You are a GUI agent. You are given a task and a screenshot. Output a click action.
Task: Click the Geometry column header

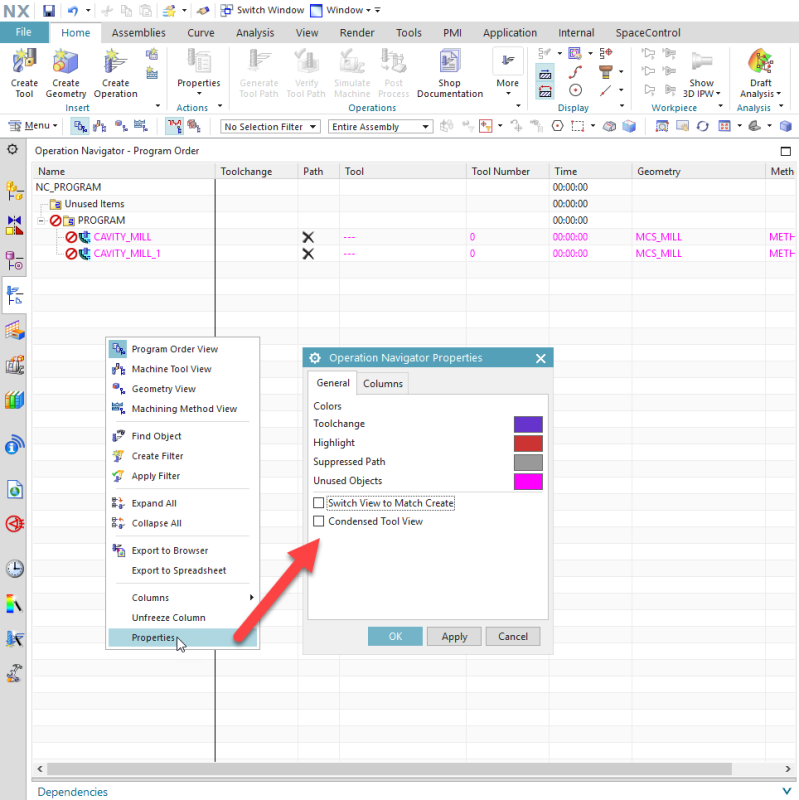click(x=698, y=171)
